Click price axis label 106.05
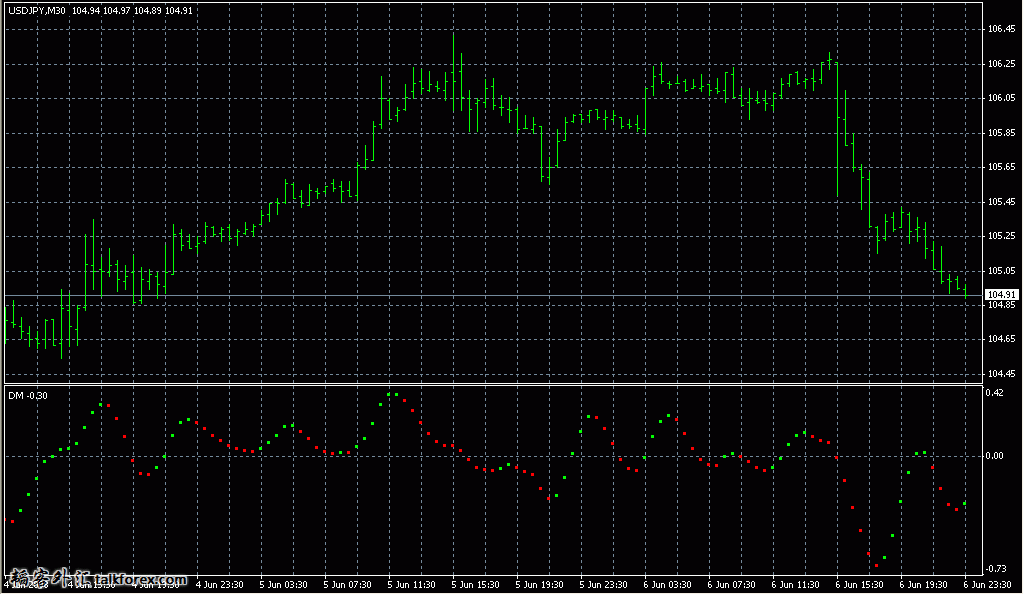The height and width of the screenshot is (594, 1024). 1001,98
